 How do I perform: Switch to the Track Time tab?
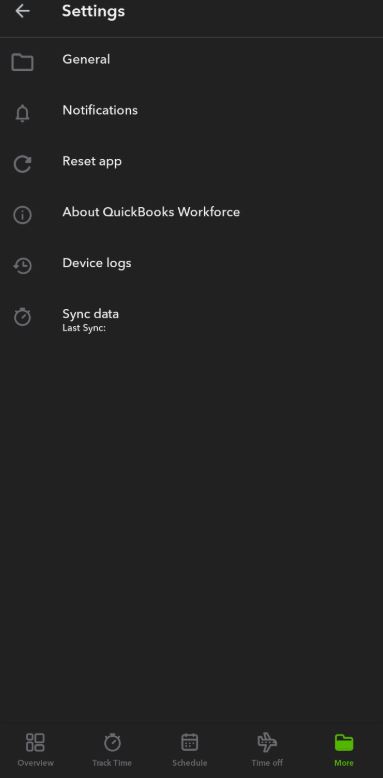112,750
